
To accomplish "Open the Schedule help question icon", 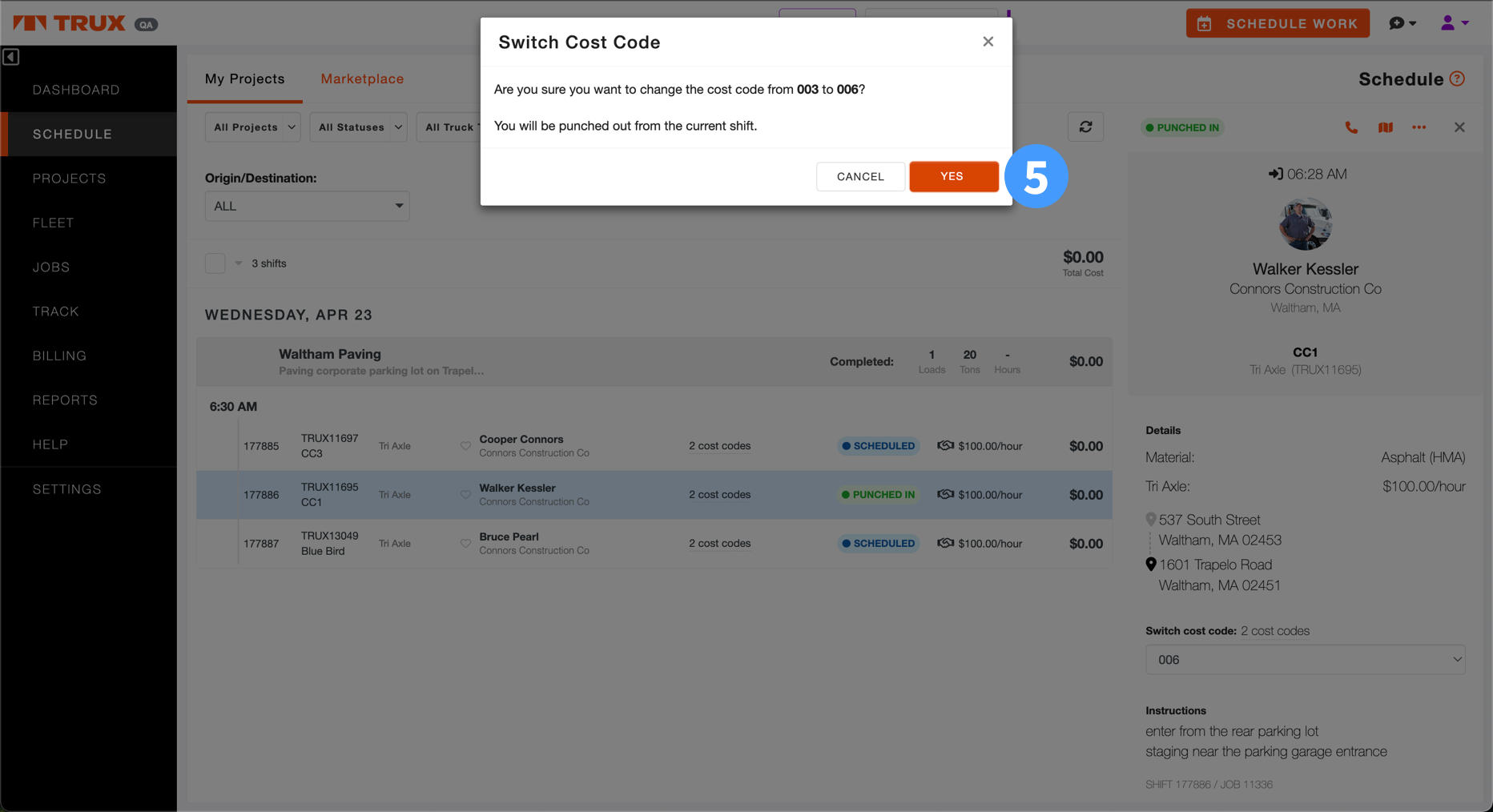I will coord(1457,78).
